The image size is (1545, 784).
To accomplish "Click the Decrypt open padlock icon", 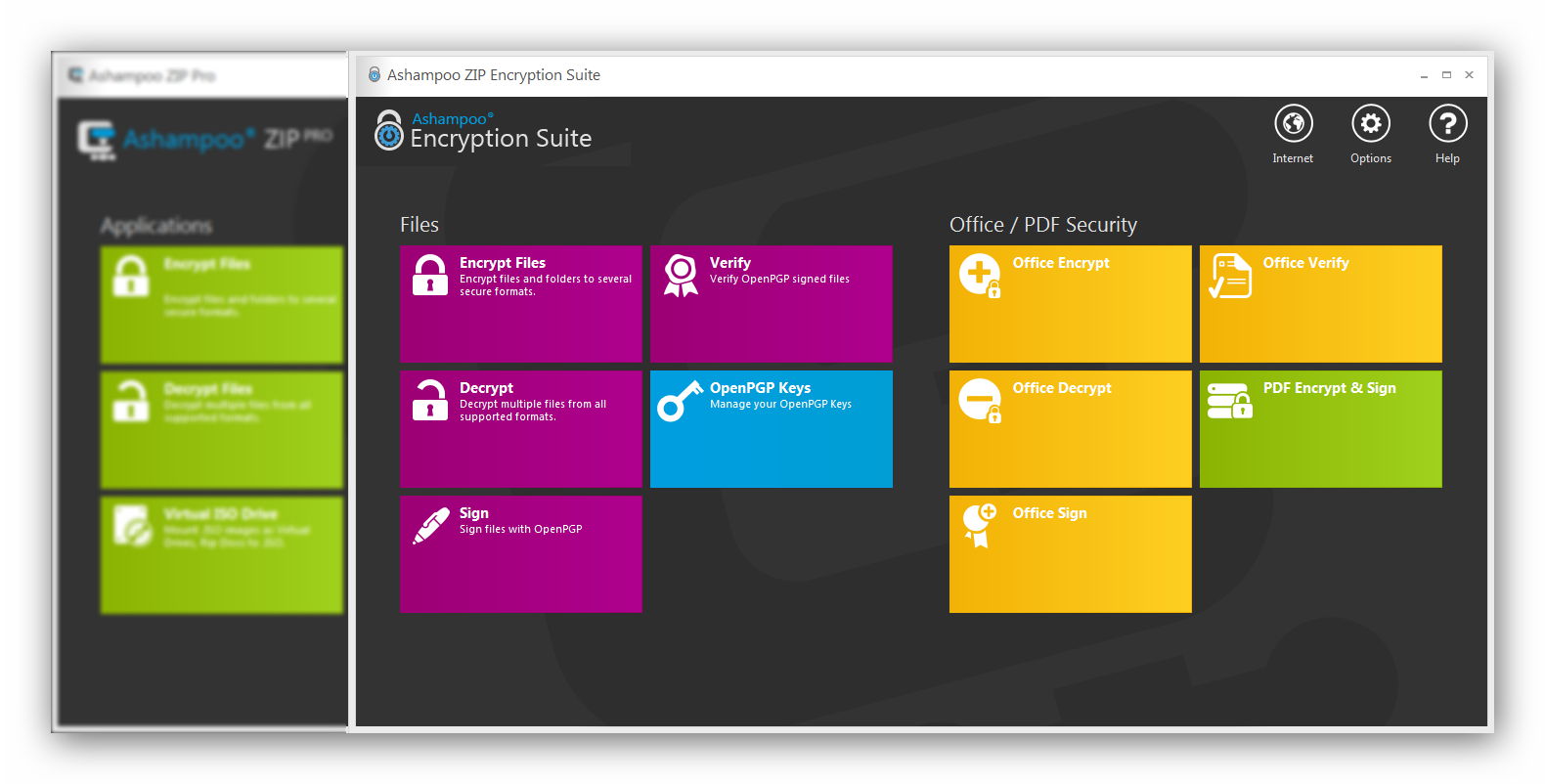I will [x=430, y=400].
